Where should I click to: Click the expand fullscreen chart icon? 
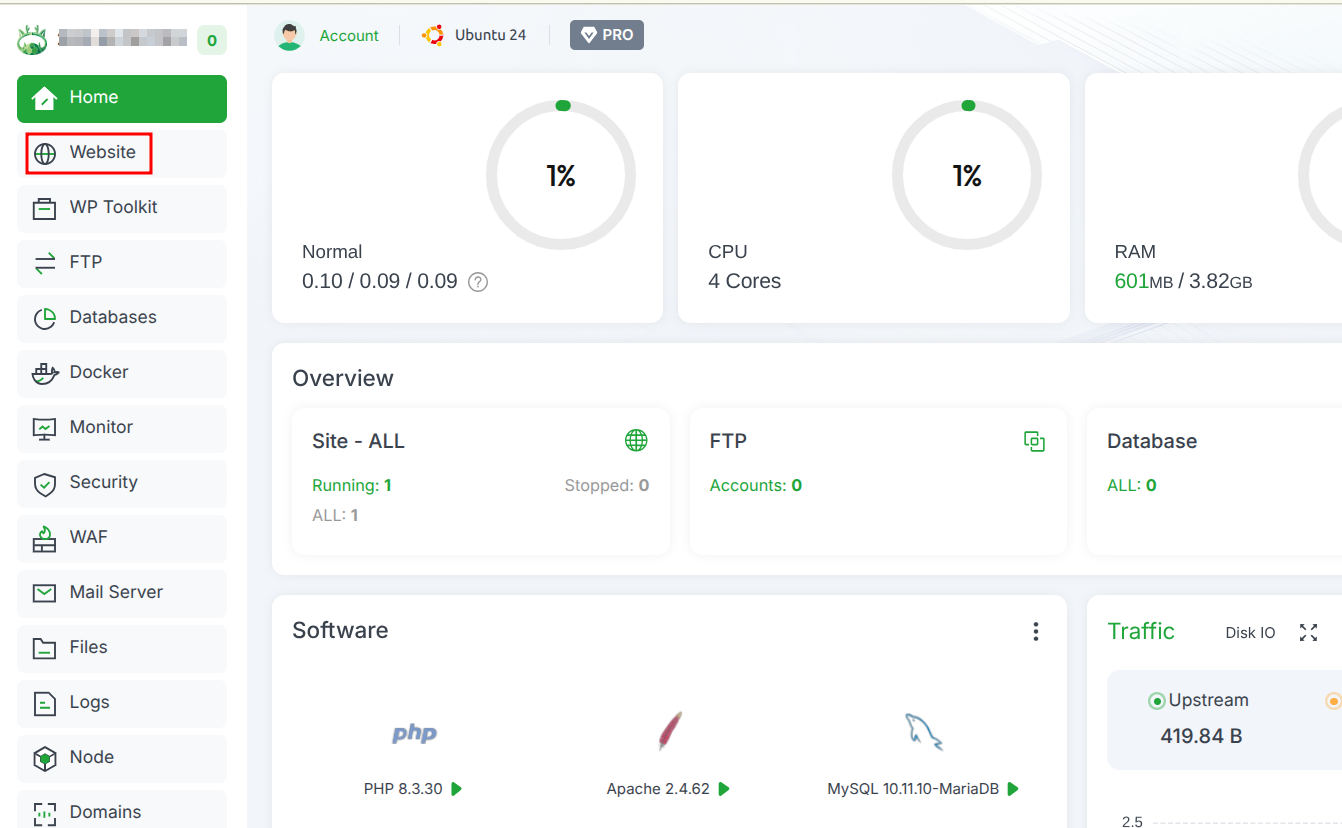click(x=1308, y=632)
